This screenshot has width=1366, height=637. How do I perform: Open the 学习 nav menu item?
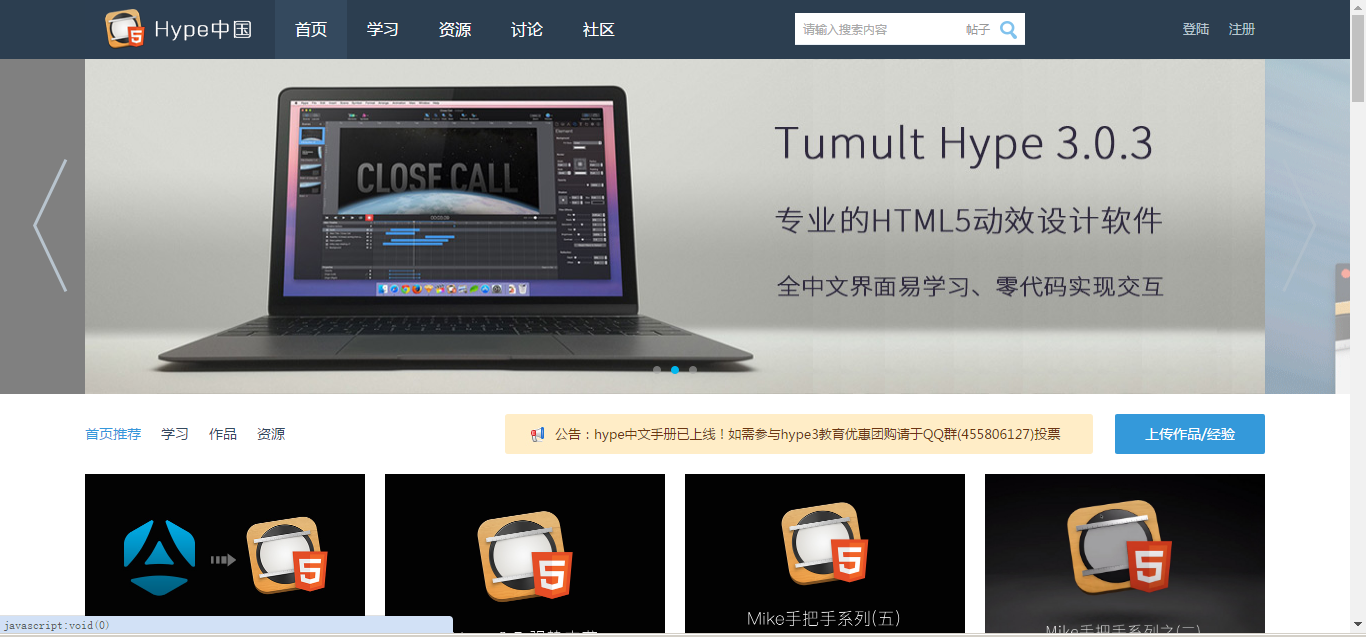pyautogui.click(x=383, y=29)
